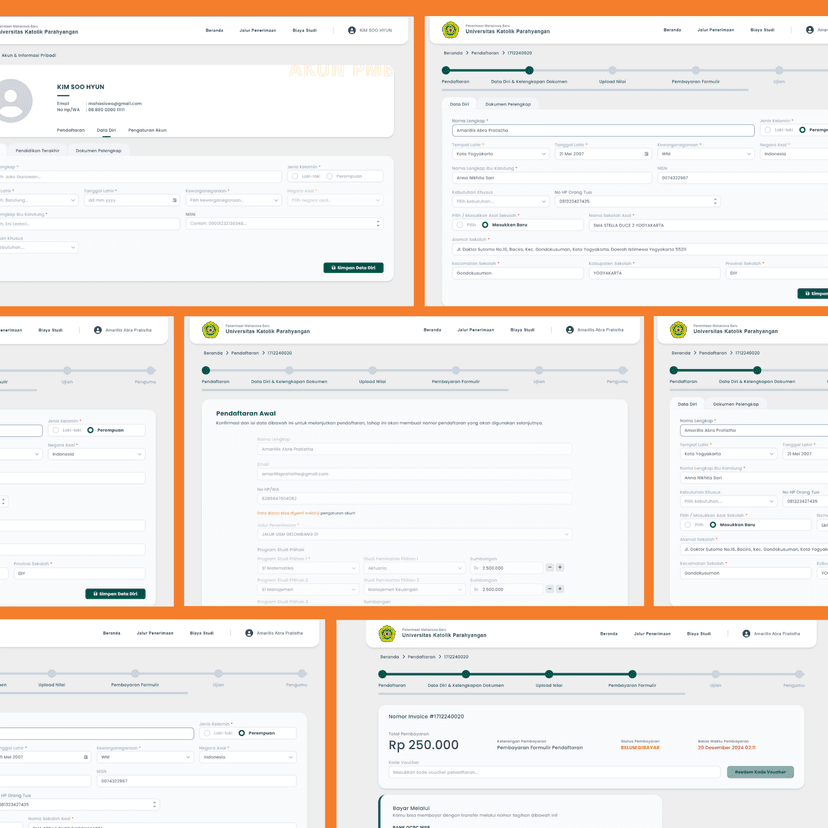Open Biaya Studi in the Pendaftaran Awal screen nav
The height and width of the screenshot is (828, 828).
(522, 330)
